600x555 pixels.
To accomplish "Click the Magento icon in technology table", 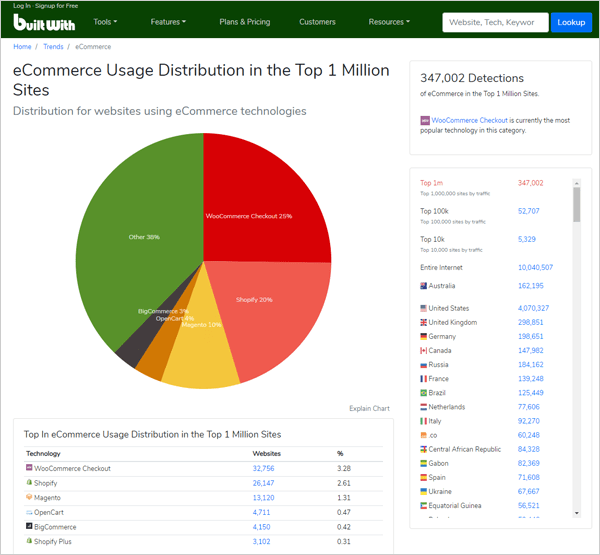I will pyautogui.click(x=29, y=497).
